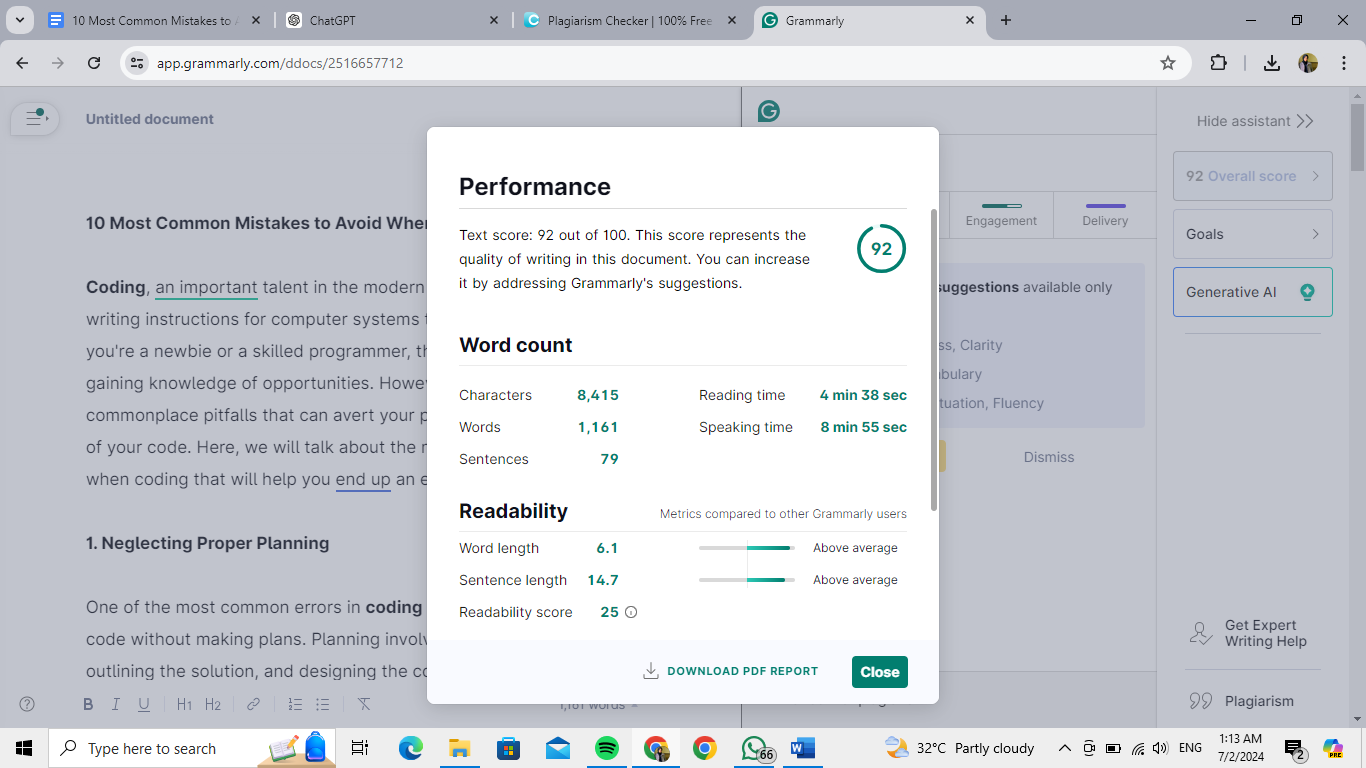Open Microsoft Word from the taskbar
This screenshot has height=768, width=1366.
pyautogui.click(x=803, y=748)
